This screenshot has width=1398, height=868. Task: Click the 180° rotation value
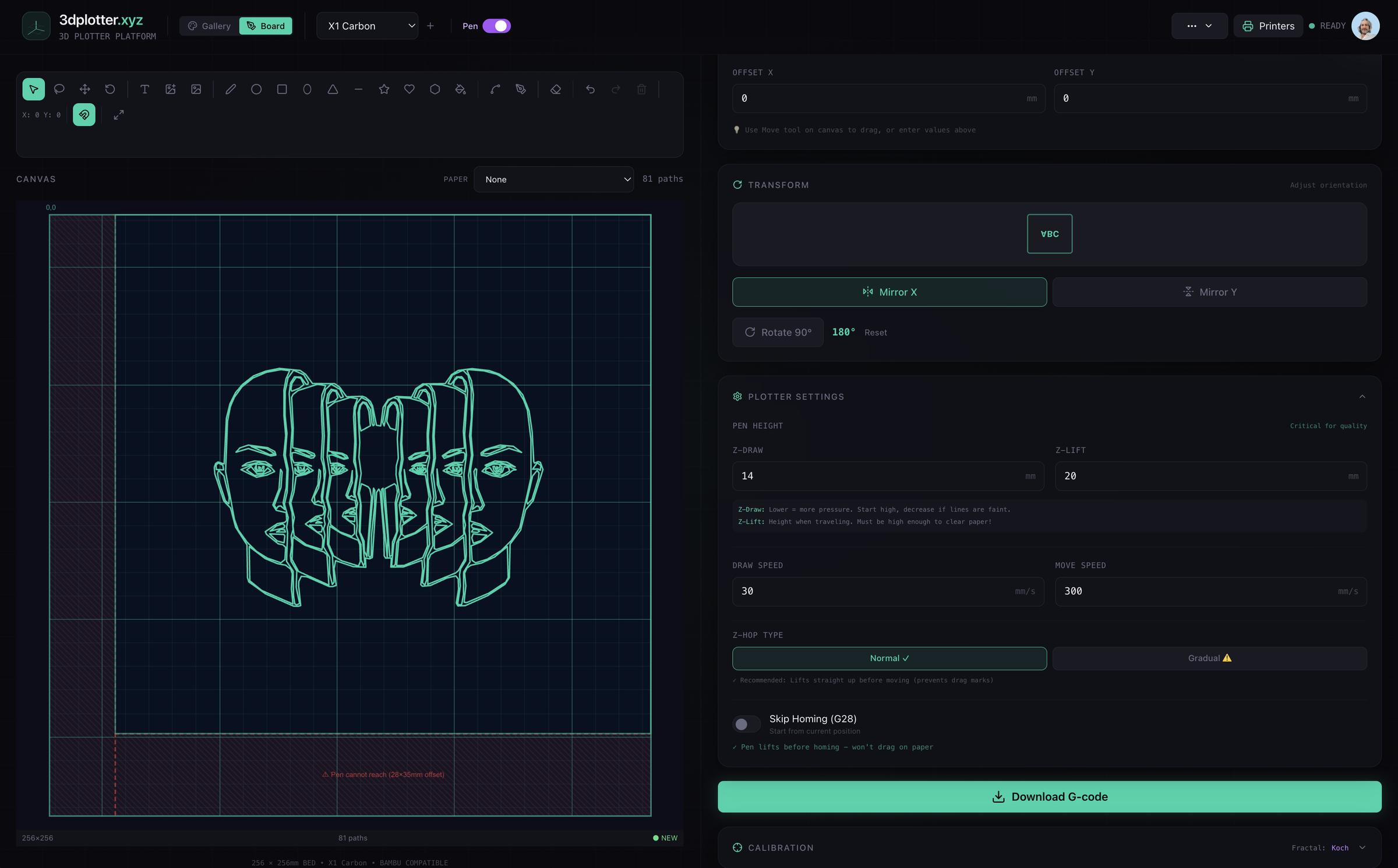843,332
